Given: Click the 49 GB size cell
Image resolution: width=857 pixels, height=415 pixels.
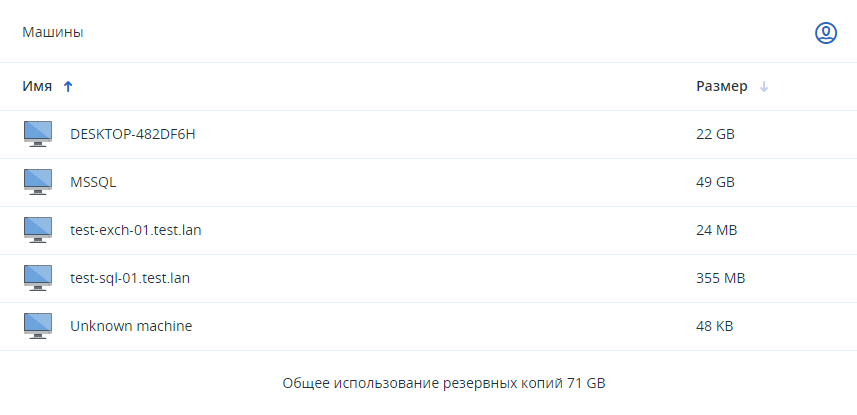Looking at the screenshot, I should [x=715, y=182].
